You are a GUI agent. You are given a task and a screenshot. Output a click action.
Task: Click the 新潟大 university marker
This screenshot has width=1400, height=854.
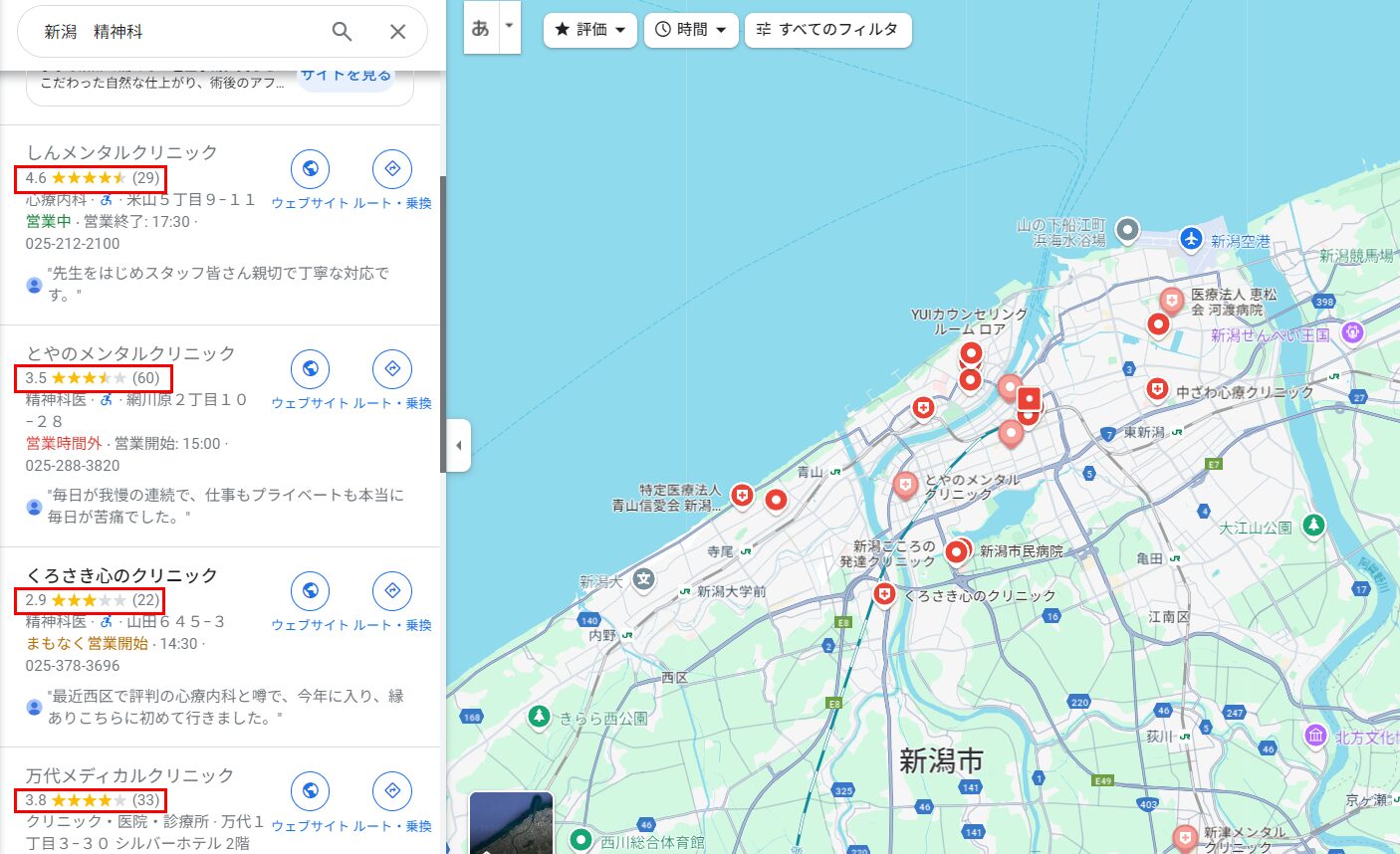point(644,578)
